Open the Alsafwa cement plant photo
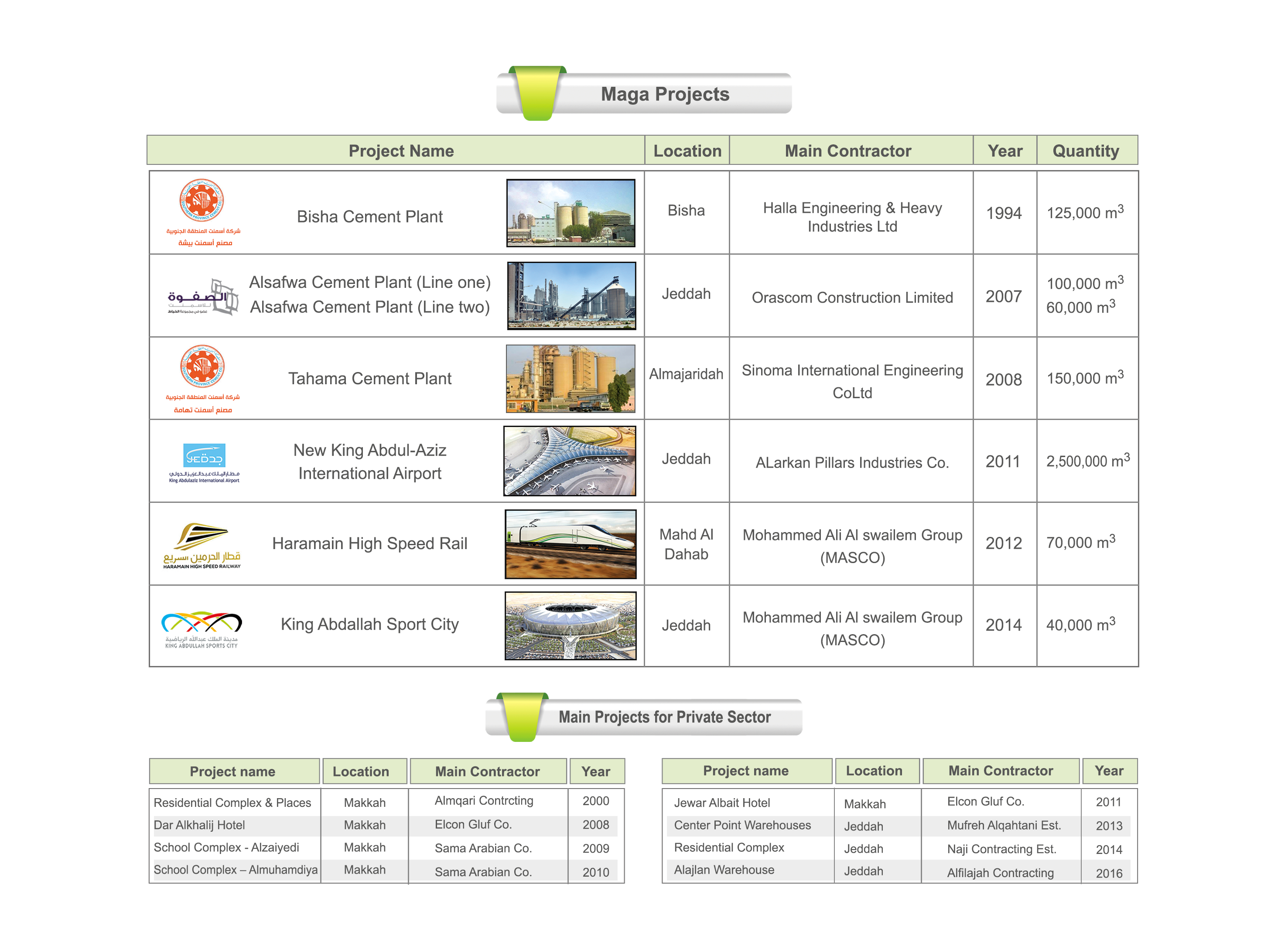 coord(571,295)
